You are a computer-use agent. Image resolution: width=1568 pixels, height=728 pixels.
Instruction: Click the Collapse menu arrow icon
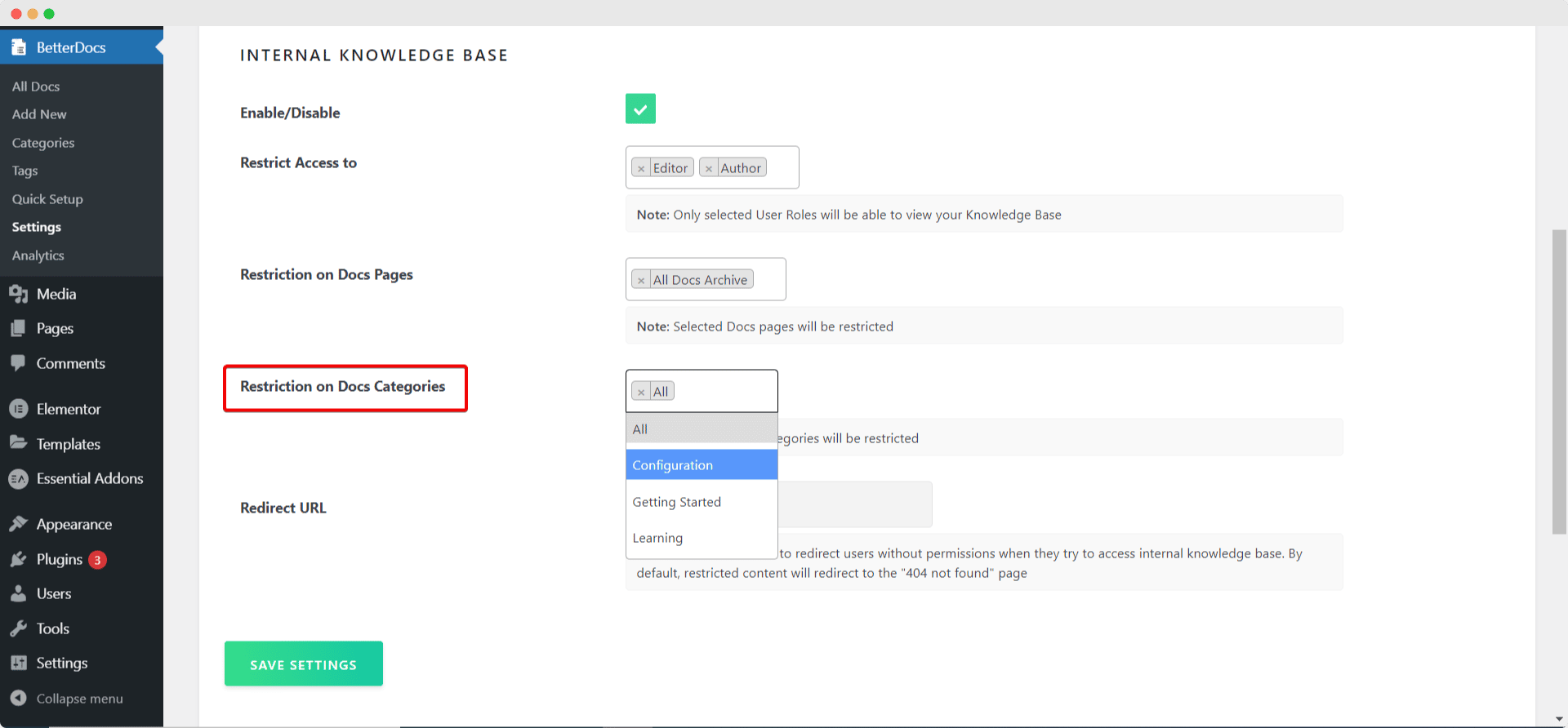tap(18, 698)
